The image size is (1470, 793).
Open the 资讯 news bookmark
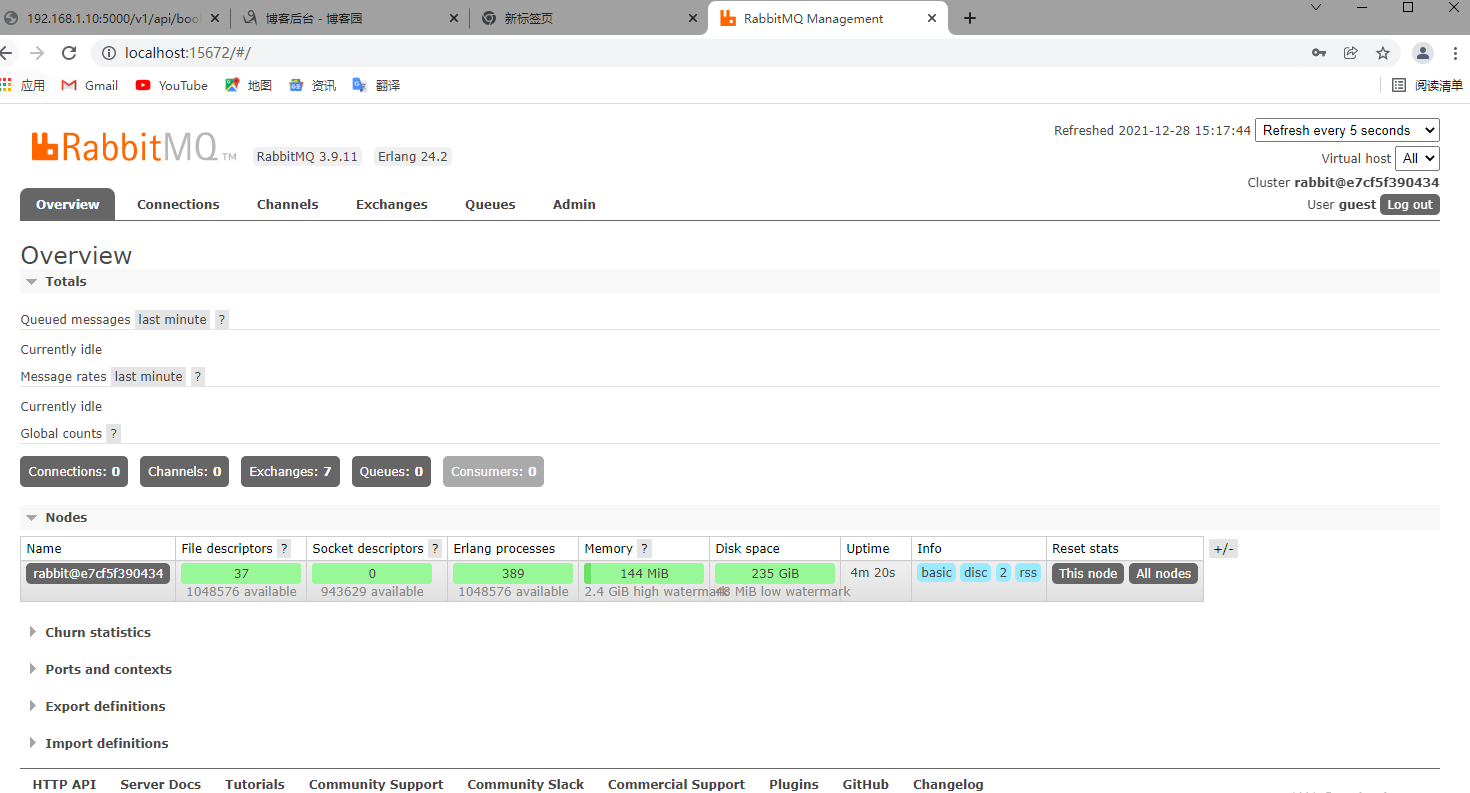(312, 85)
